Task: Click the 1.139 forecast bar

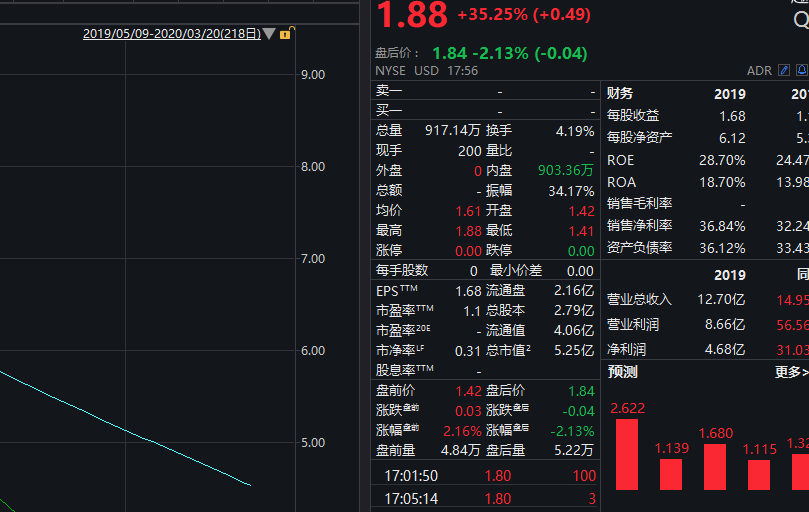Action: pyautogui.click(x=671, y=474)
